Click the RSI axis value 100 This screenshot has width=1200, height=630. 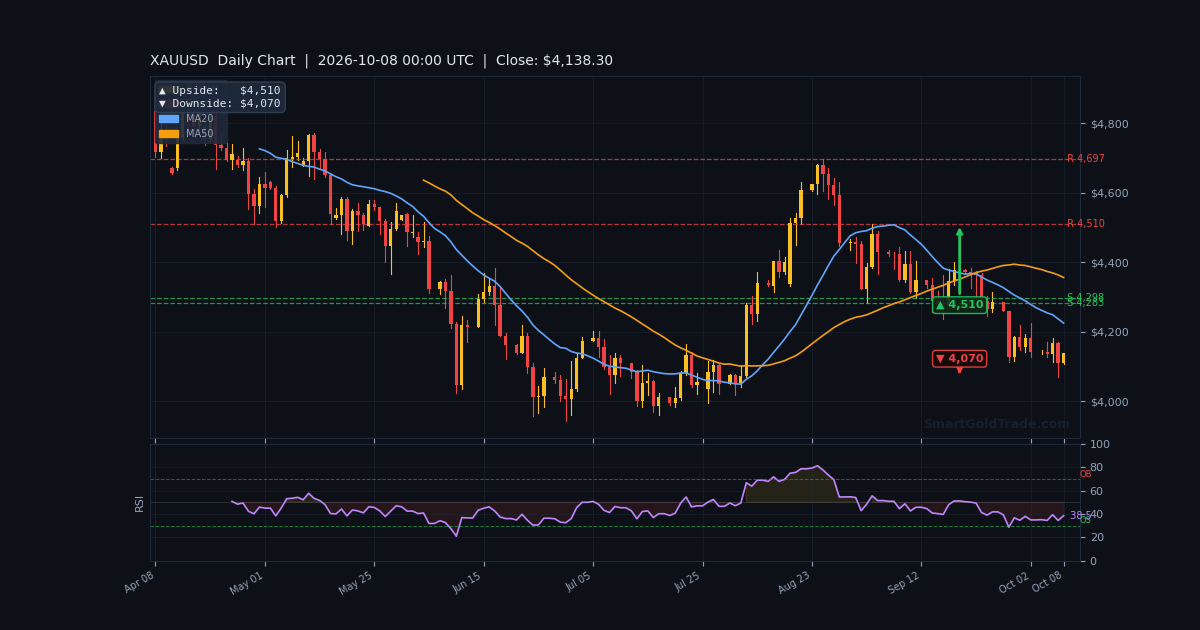[1100, 444]
